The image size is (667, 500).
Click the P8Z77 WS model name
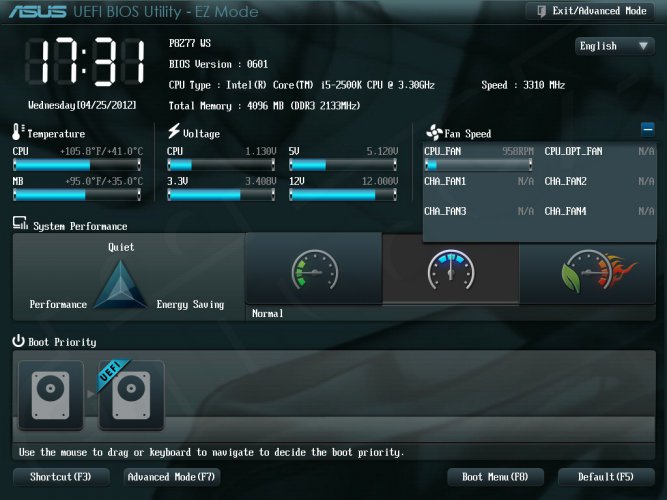(190, 43)
